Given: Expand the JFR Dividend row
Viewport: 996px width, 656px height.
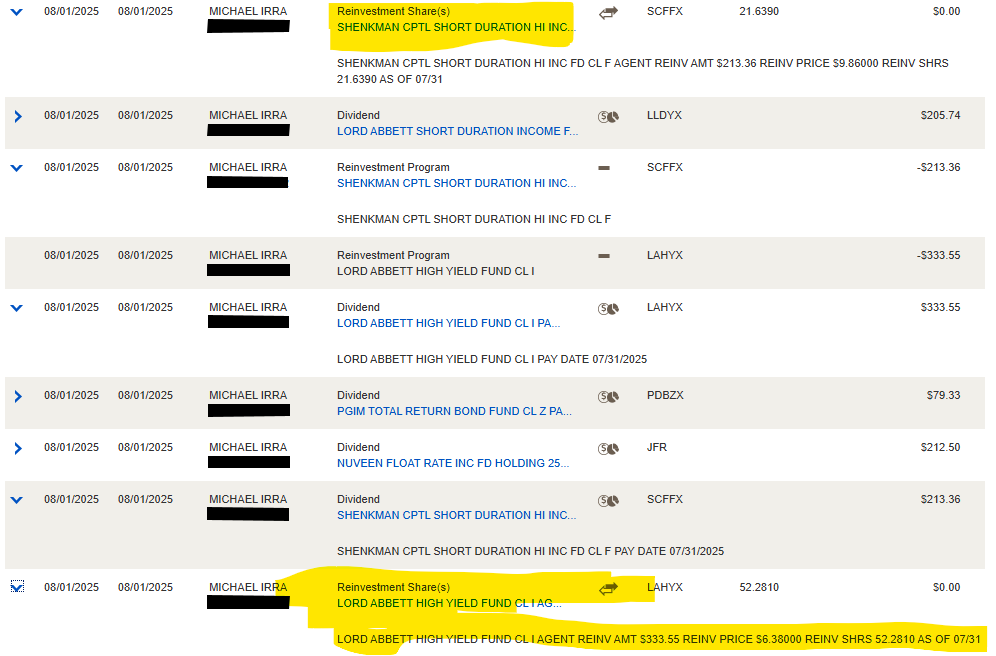Looking at the screenshot, I should [x=18, y=448].
